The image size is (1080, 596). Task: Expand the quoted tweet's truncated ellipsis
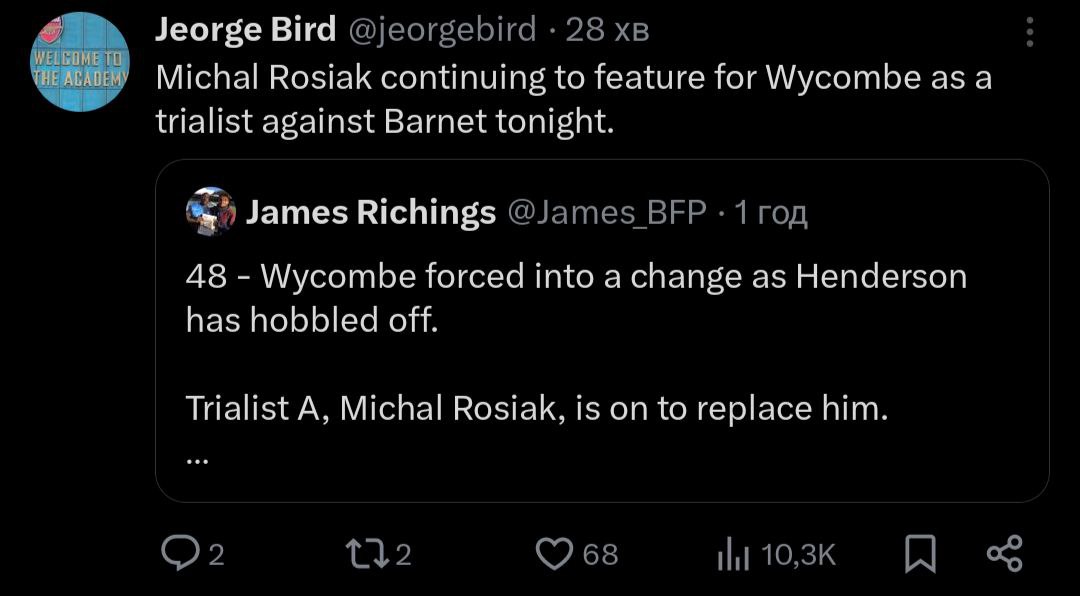coord(197,460)
